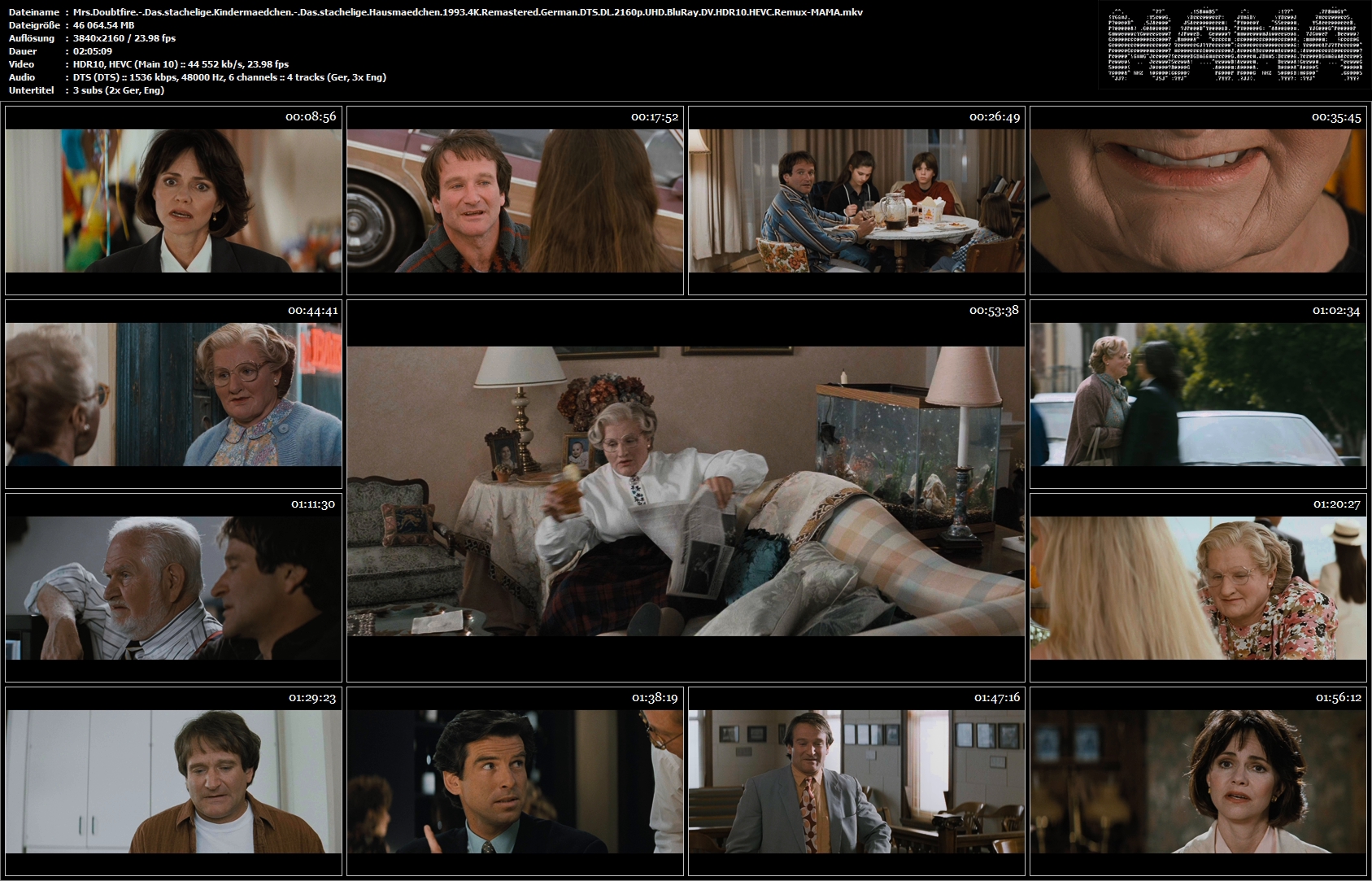Image resolution: width=1372 pixels, height=881 pixels.
Task: Click the file size value 46 064.54 MB
Action: coord(103,25)
